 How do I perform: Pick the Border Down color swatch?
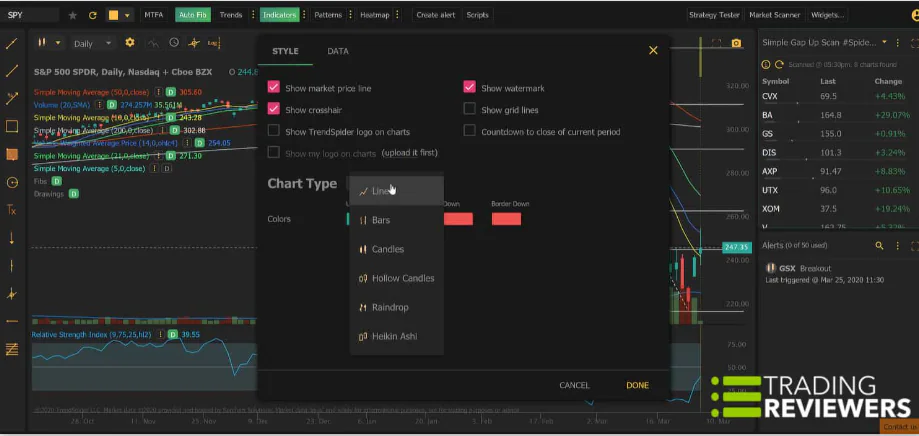click(506, 219)
